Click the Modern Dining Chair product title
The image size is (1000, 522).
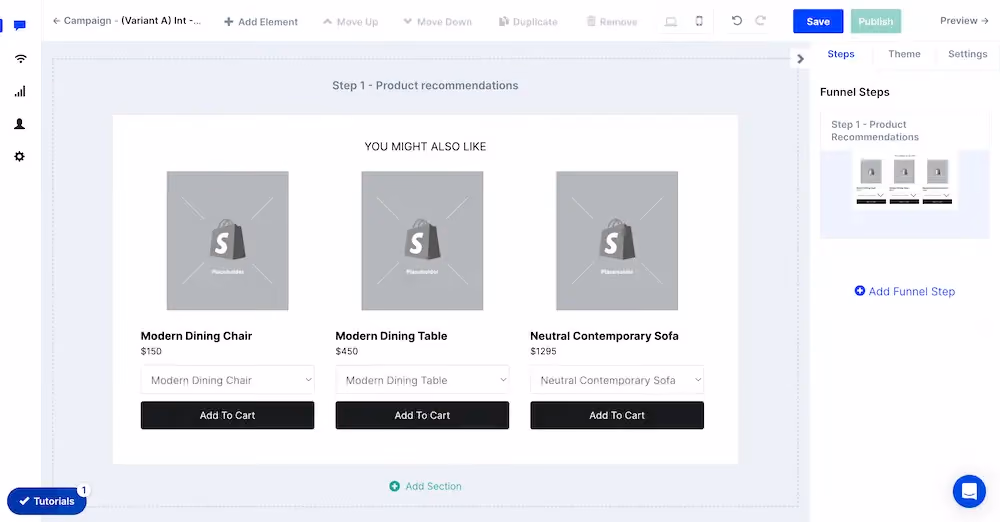[x=196, y=336]
